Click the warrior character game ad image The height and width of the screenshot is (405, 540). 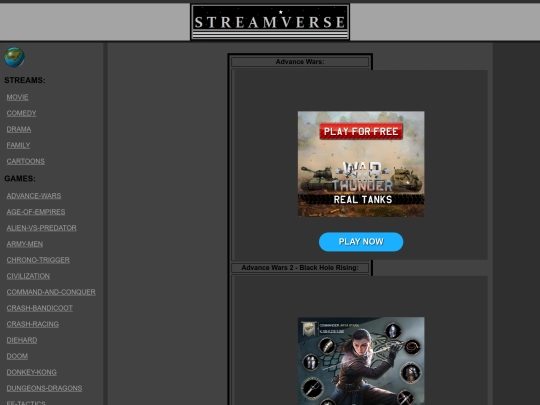click(x=361, y=361)
